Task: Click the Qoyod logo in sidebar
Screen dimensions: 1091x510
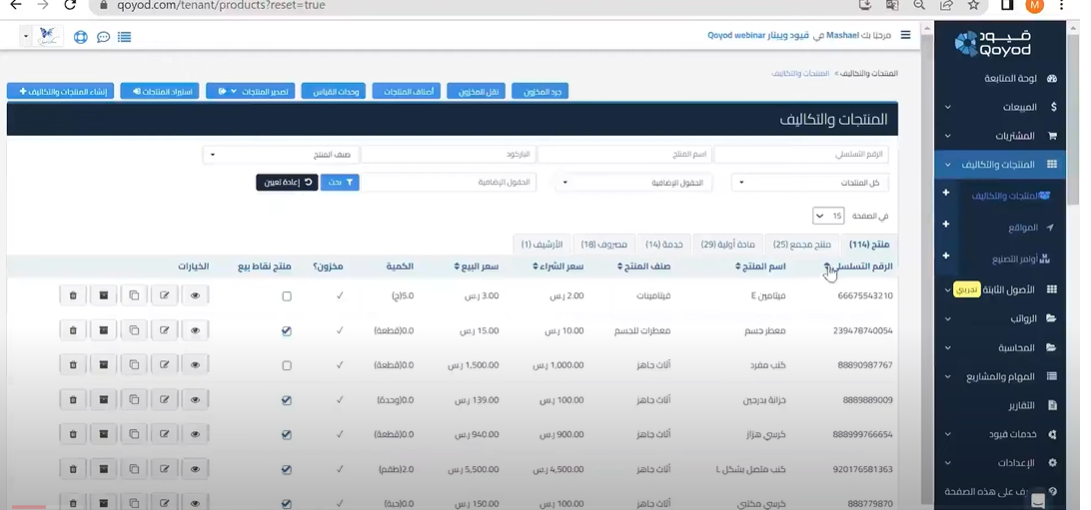Action: tap(993, 43)
